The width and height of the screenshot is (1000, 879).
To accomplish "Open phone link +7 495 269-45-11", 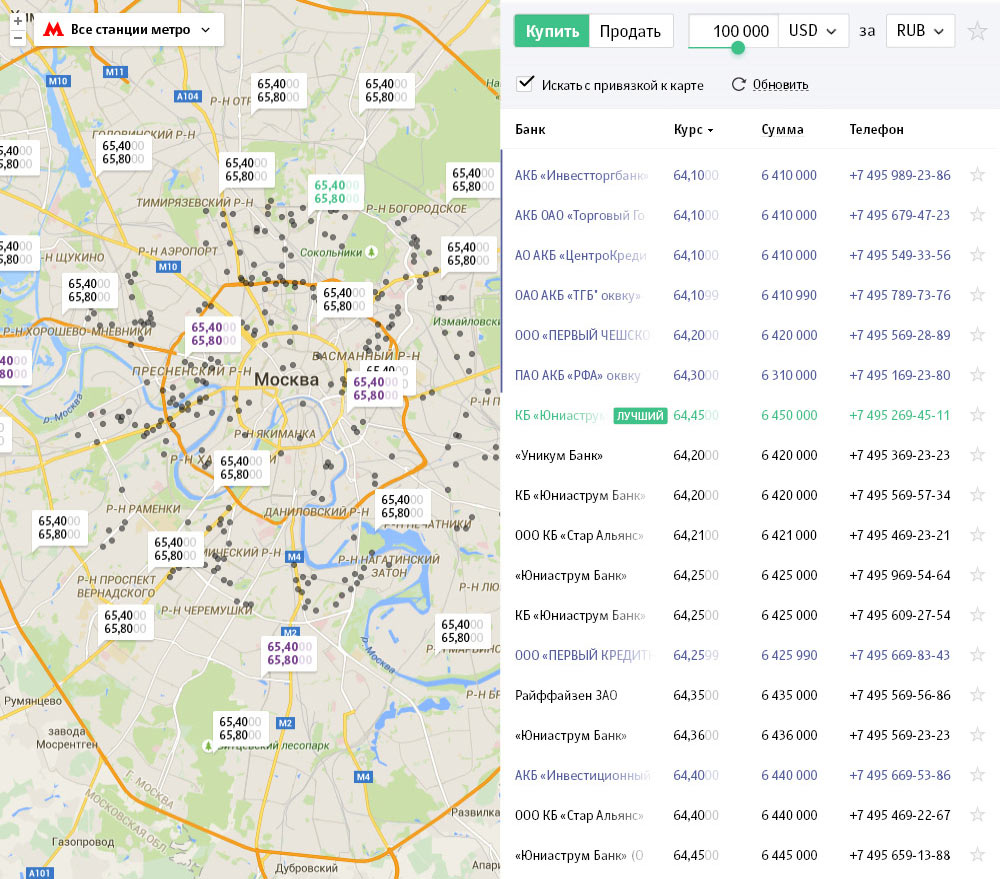I will [x=899, y=415].
